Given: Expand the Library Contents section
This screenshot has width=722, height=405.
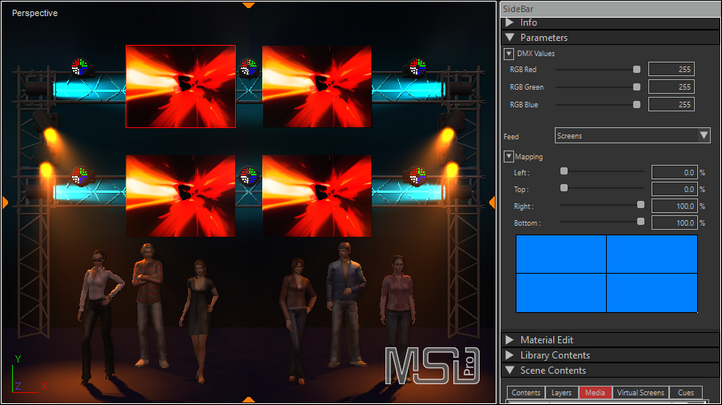Looking at the screenshot, I should click(x=509, y=355).
